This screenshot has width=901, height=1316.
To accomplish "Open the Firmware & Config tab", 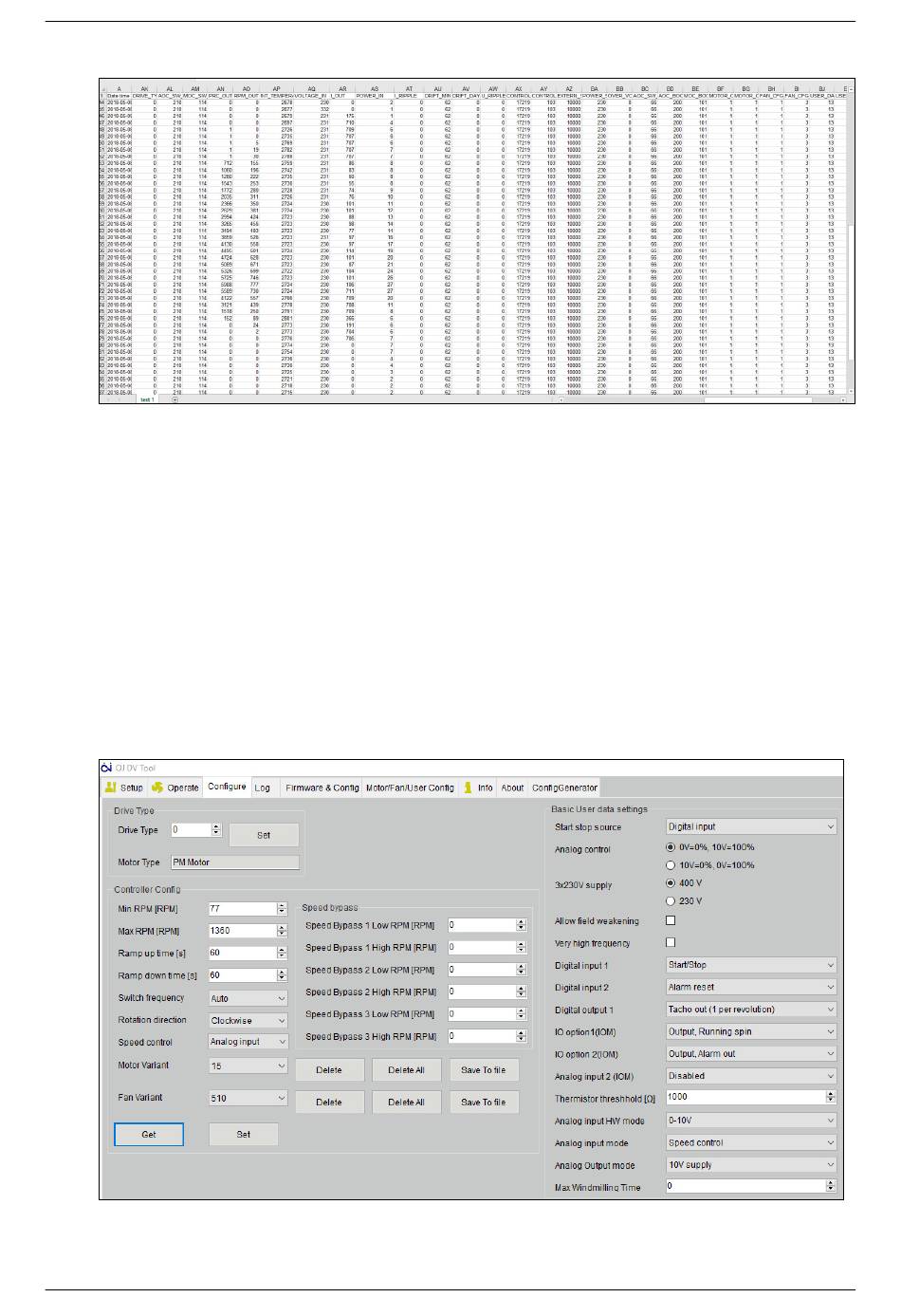I will click(x=322, y=788).
